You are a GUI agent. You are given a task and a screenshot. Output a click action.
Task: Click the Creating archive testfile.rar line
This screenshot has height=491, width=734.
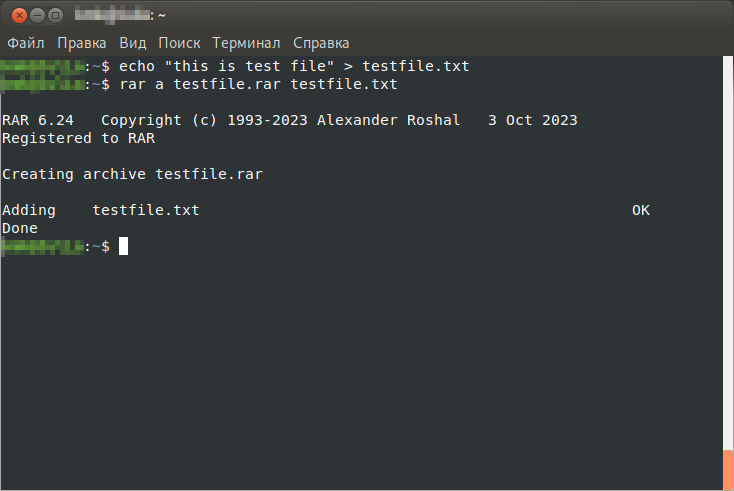(132, 174)
